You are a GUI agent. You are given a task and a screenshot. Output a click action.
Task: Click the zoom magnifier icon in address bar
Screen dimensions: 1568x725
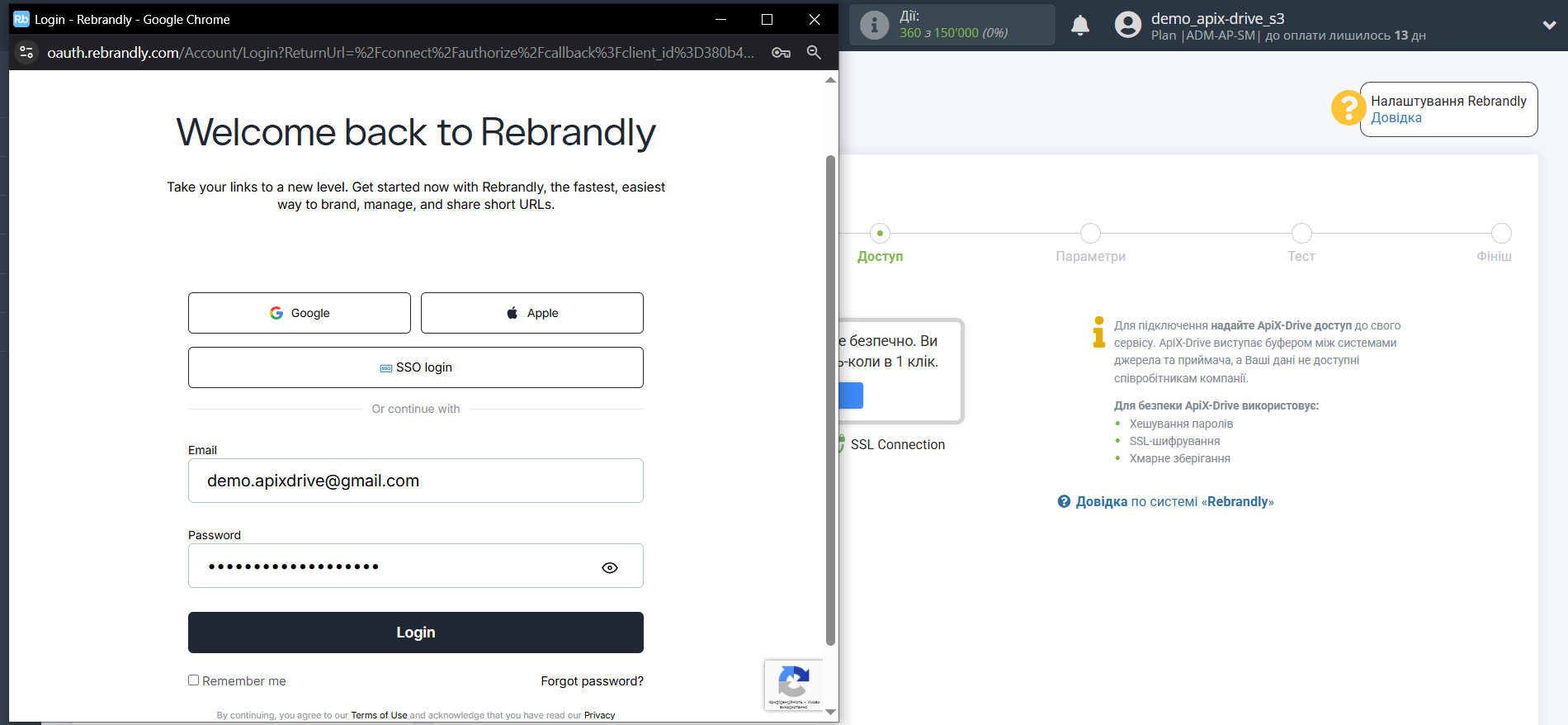814,52
